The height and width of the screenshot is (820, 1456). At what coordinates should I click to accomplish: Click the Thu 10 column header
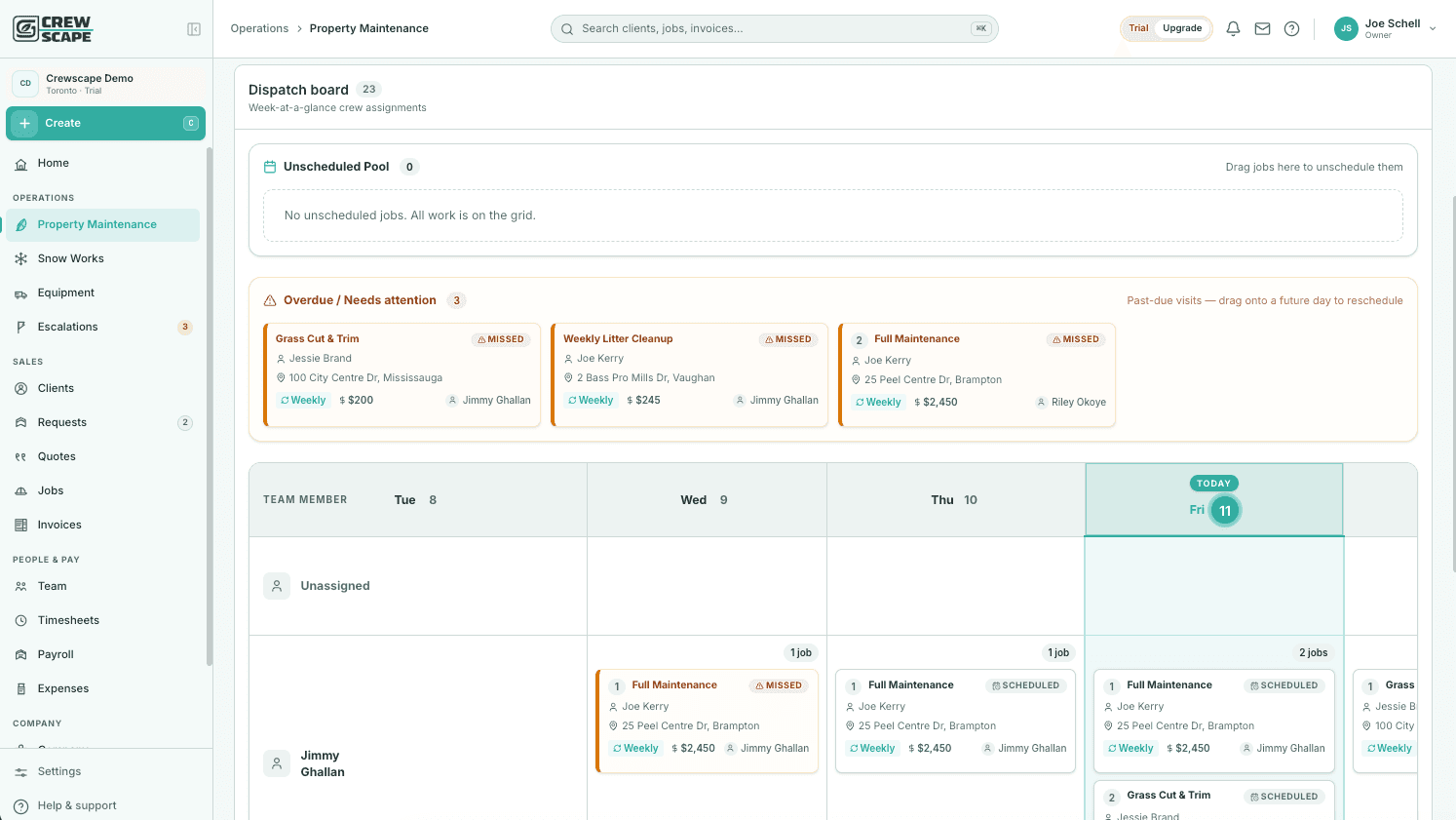(x=954, y=500)
